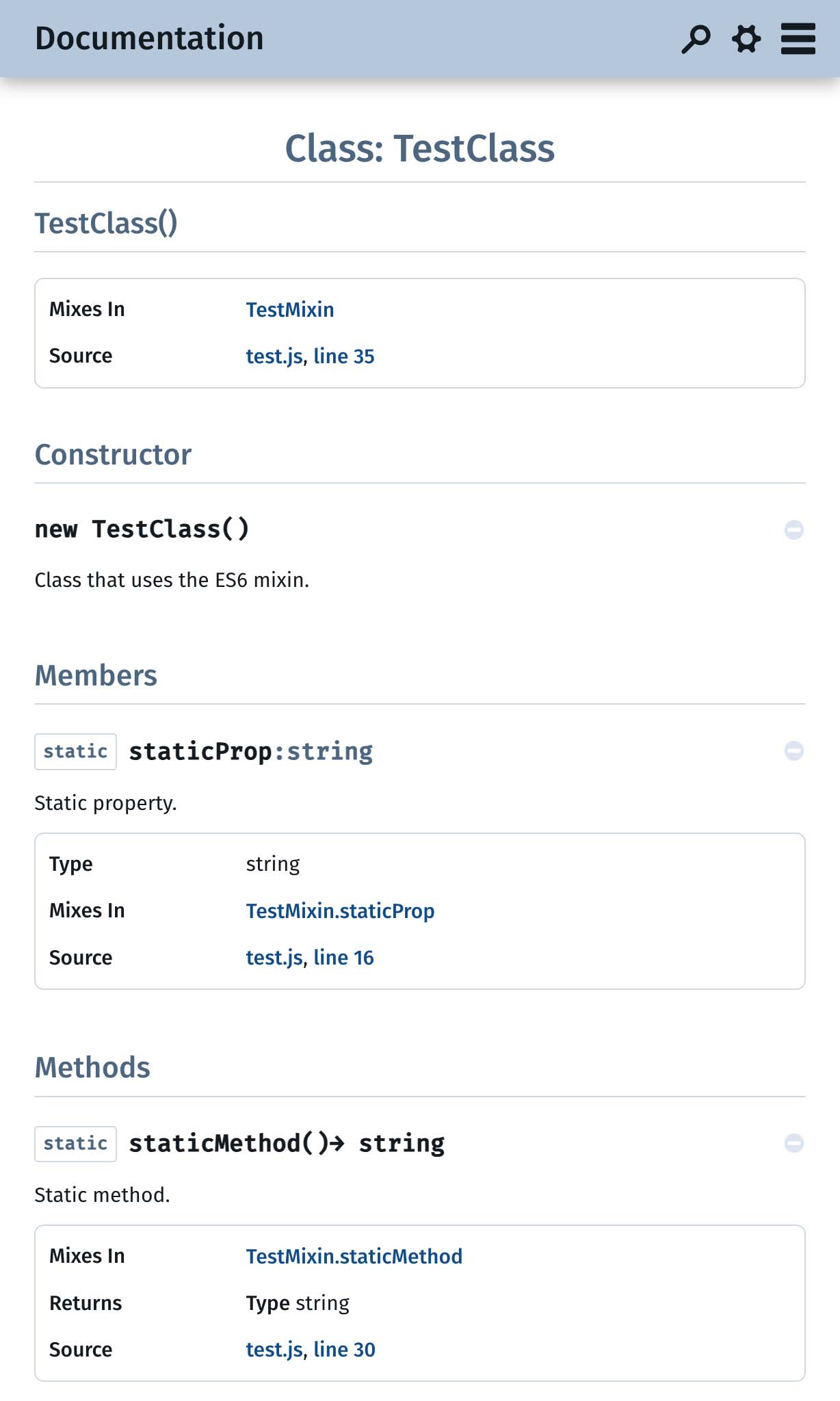Open the hamburger navigation menu
This screenshot has width=840, height=1401.
pos(798,39)
